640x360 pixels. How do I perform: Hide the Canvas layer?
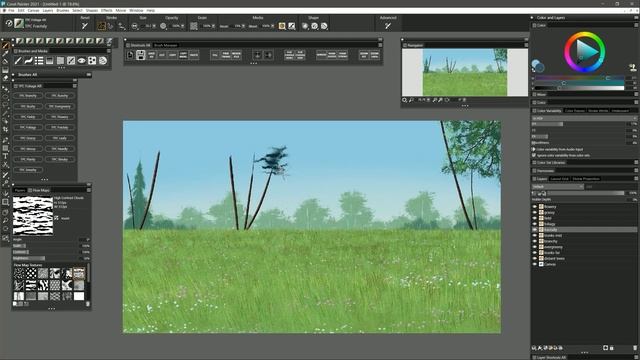[535, 264]
